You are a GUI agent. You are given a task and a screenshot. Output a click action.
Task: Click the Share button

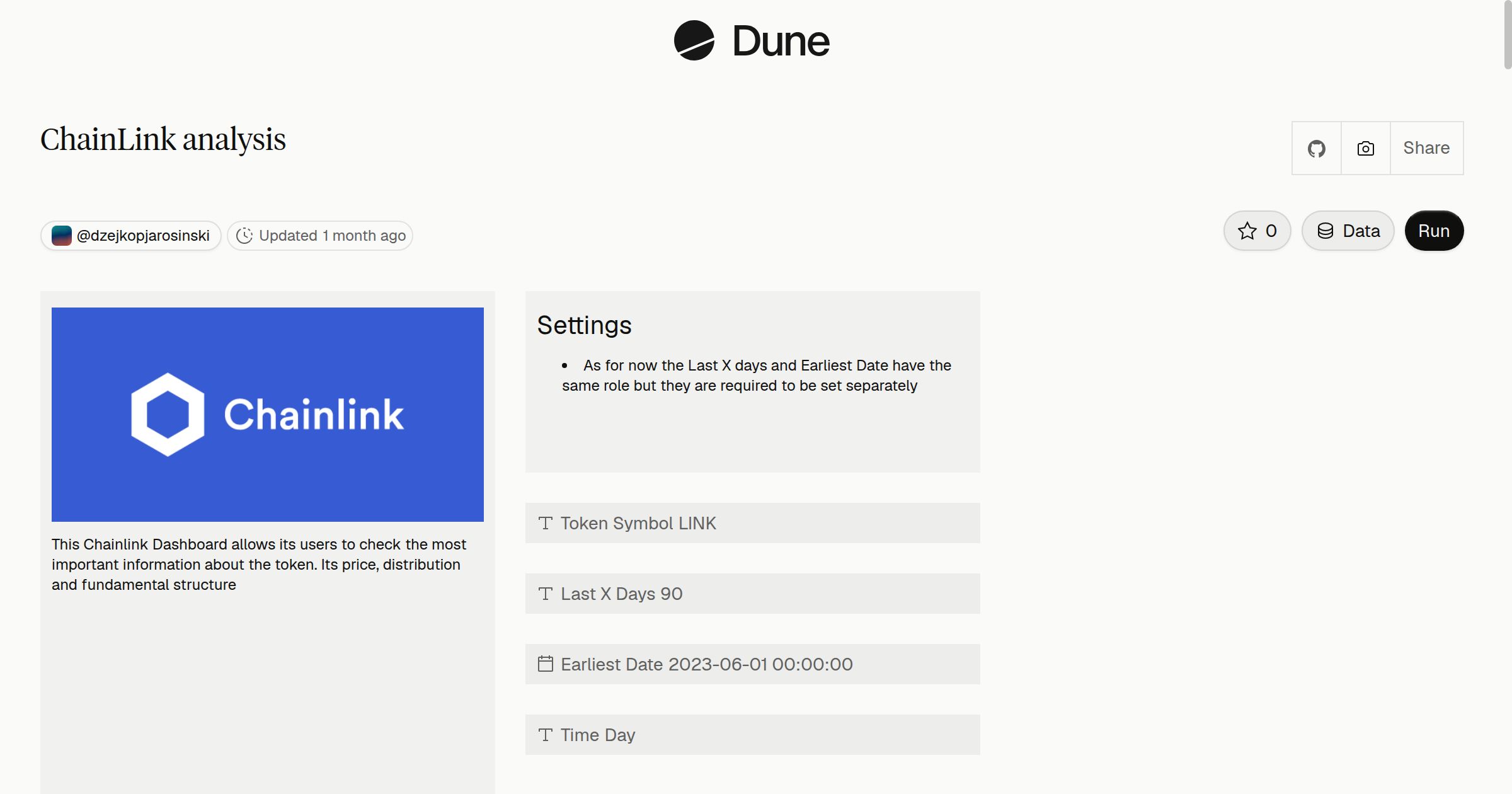(x=1426, y=148)
